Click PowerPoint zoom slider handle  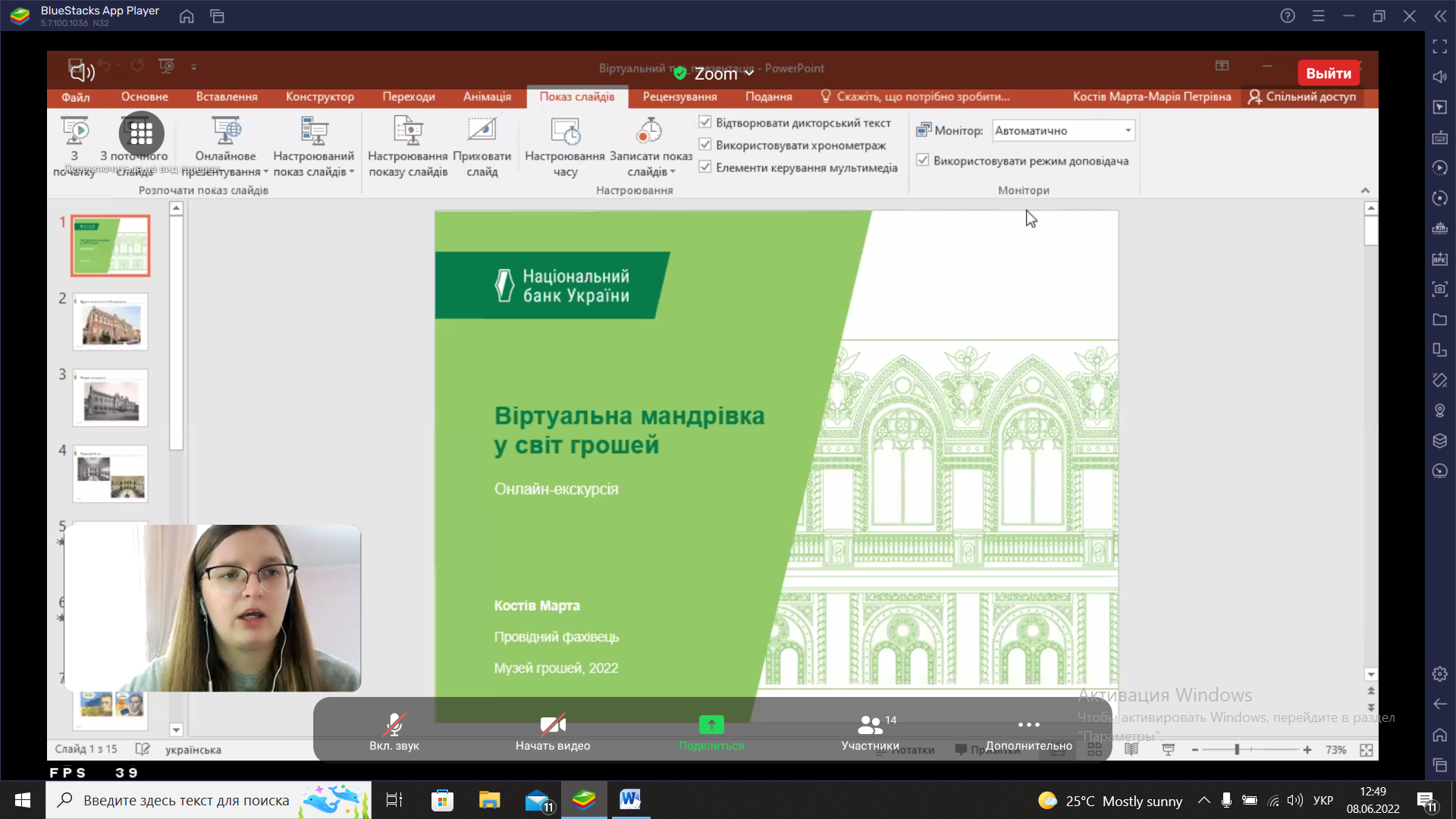1237,750
